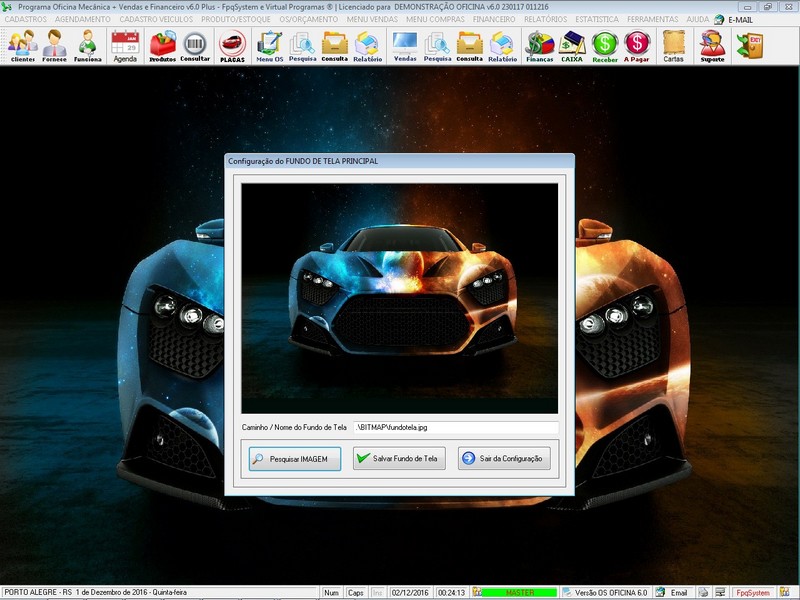Image resolution: width=800 pixels, height=600 pixels.
Task: Open the Produtos toolbox icon
Action: [162, 46]
